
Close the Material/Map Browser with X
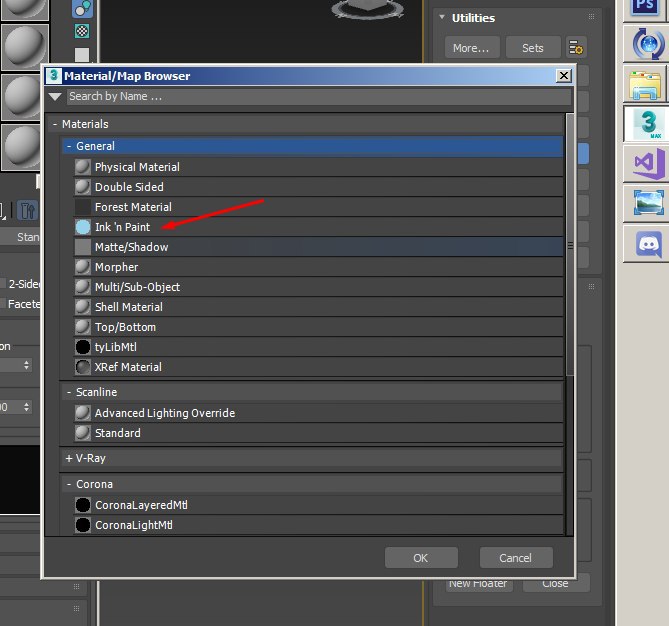[x=564, y=76]
